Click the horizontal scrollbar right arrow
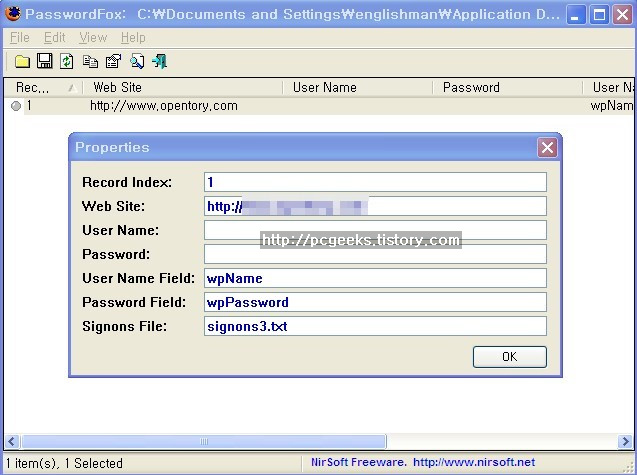This screenshot has height=475, width=637. pos(625,441)
